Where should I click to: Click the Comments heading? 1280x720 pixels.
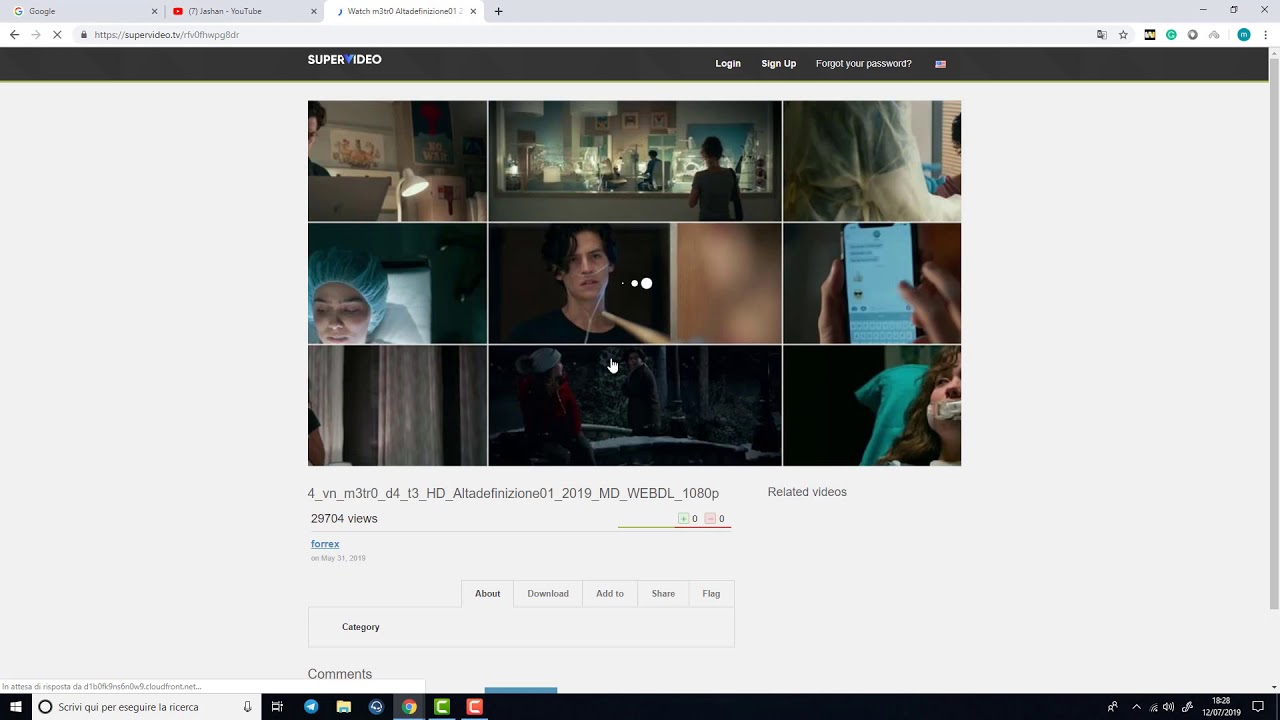[x=340, y=674]
